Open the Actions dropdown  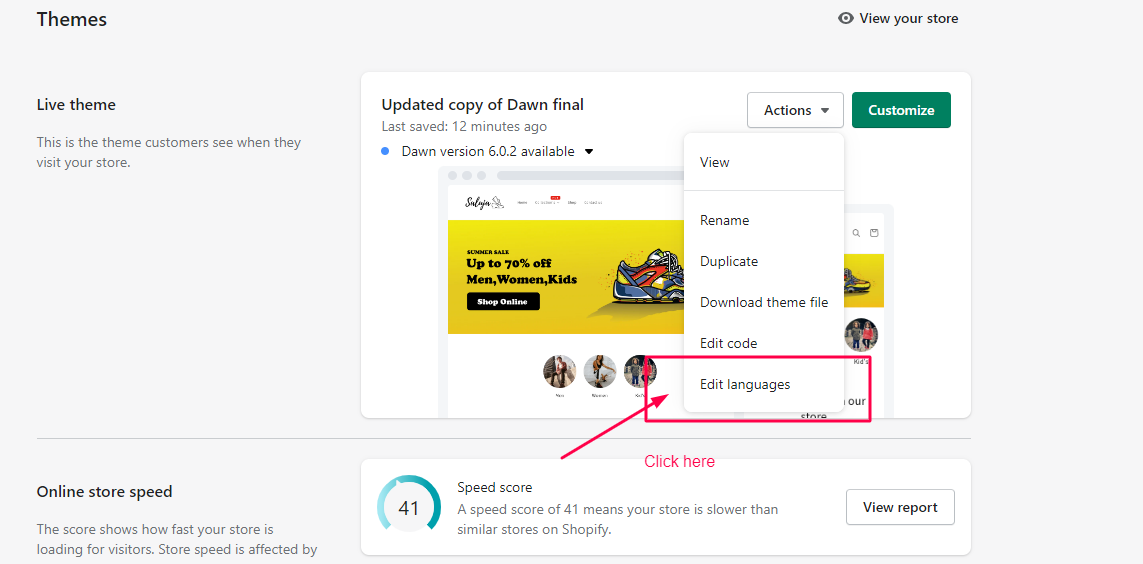pos(795,110)
